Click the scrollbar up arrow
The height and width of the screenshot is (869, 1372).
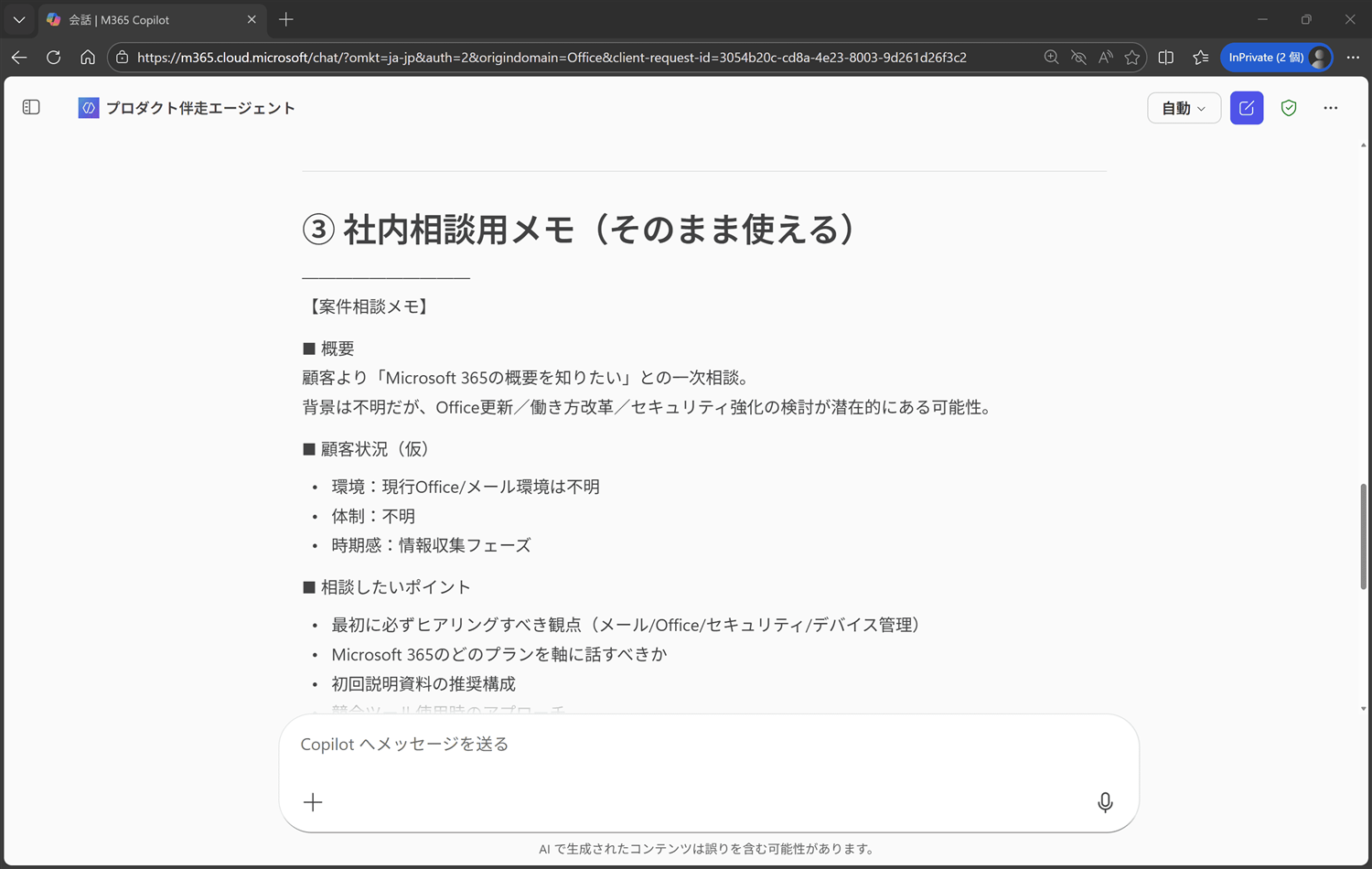click(1363, 145)
